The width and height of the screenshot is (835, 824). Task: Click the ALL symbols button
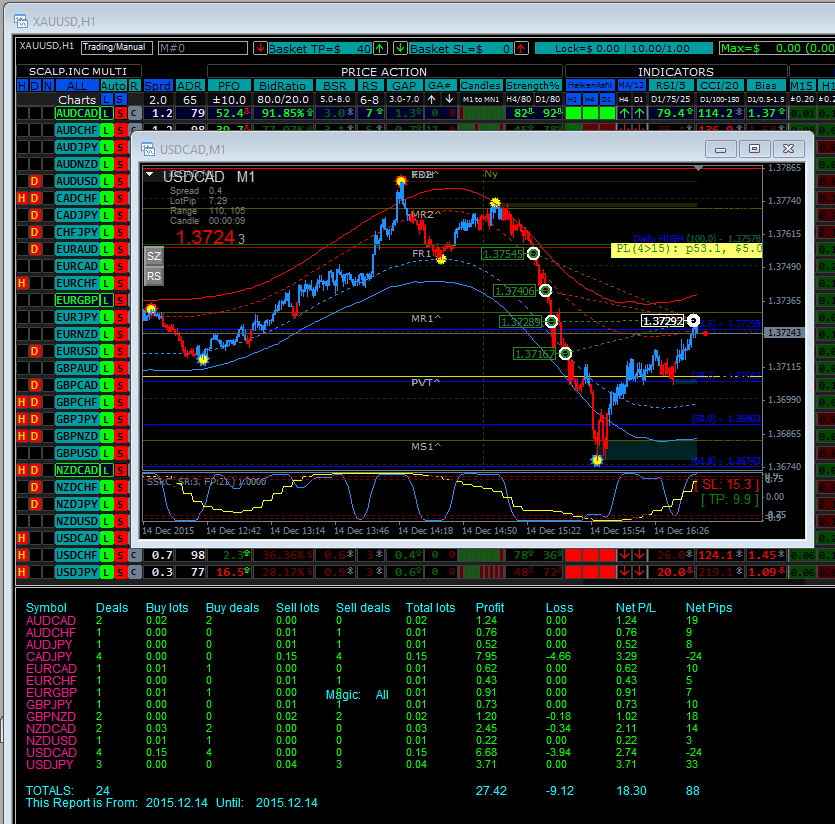(77, 86)
